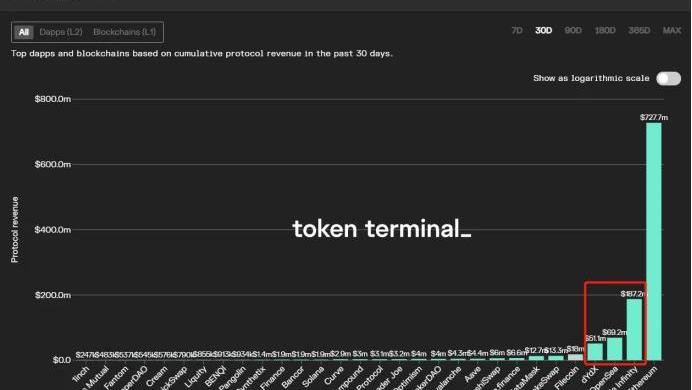Viewport: 692px width, 390px height.
Task: Click the token terminal_ watermark logo
Action: tap(382, 229)
